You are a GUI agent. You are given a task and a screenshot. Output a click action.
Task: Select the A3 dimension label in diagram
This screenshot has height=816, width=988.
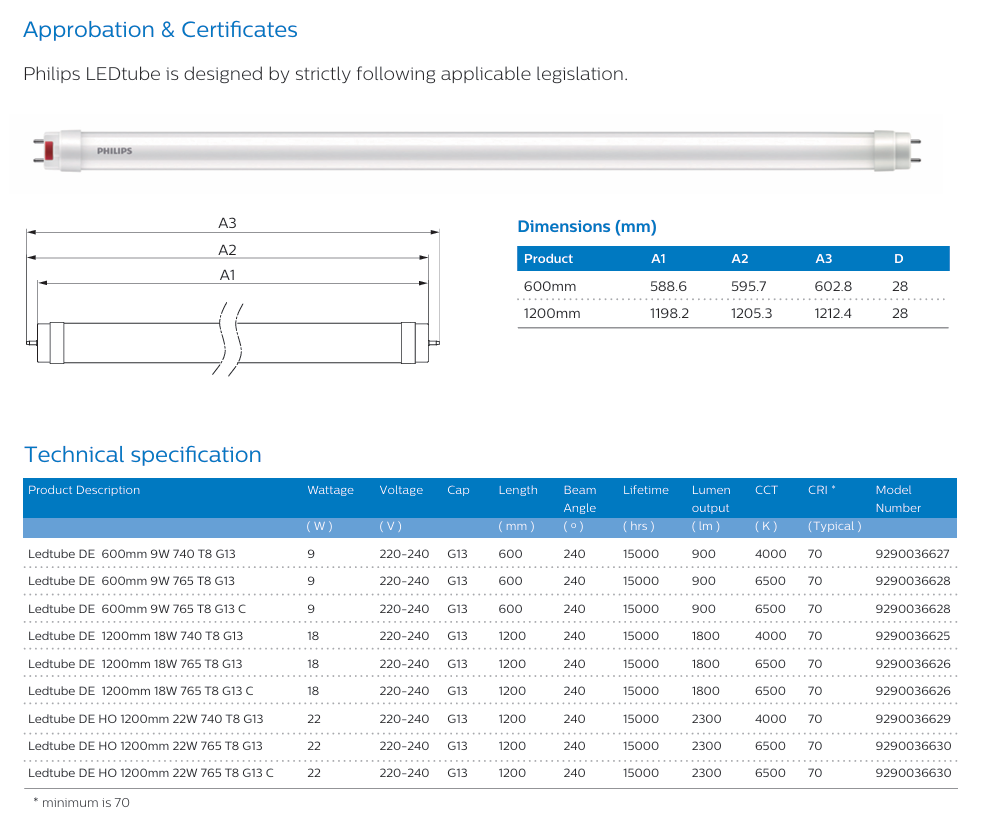pos(227,223)
